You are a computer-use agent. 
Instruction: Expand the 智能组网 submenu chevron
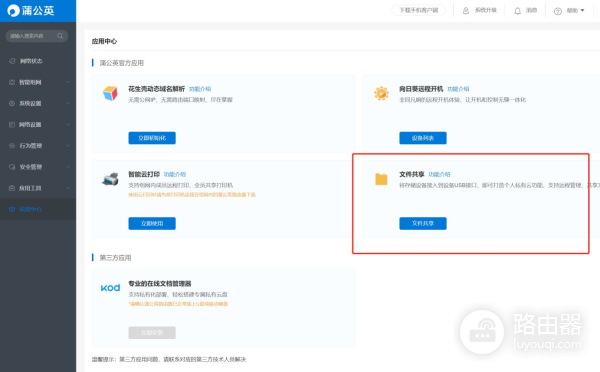(x=68, y=82)
